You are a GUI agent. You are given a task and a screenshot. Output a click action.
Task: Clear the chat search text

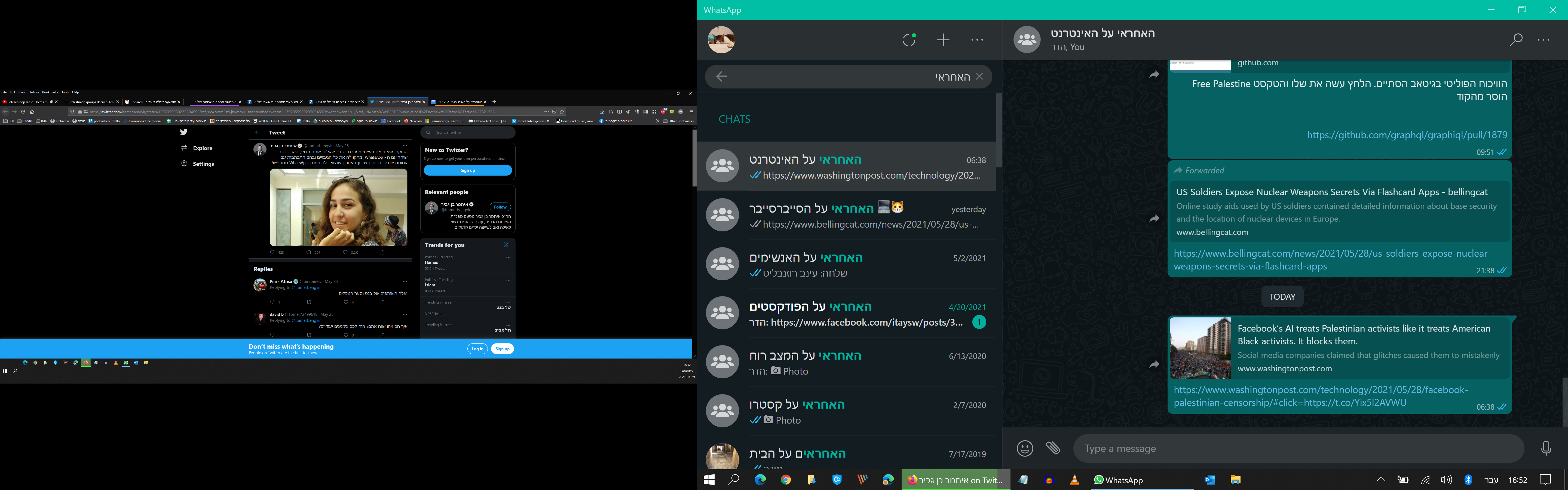(x=979, y=77)
